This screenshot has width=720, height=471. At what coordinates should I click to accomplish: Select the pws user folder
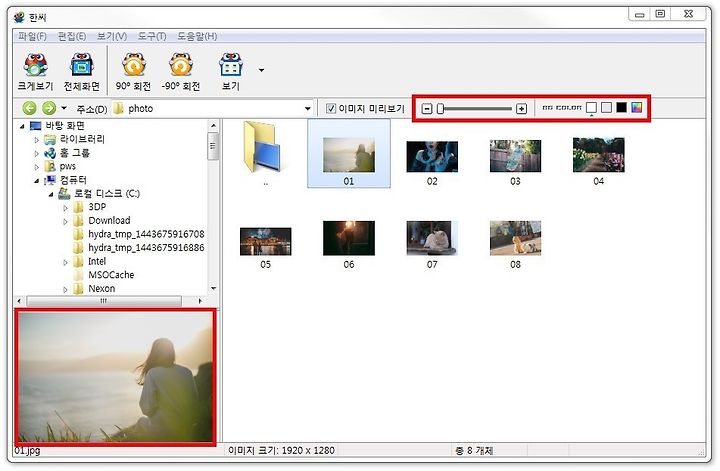[68, 166]
